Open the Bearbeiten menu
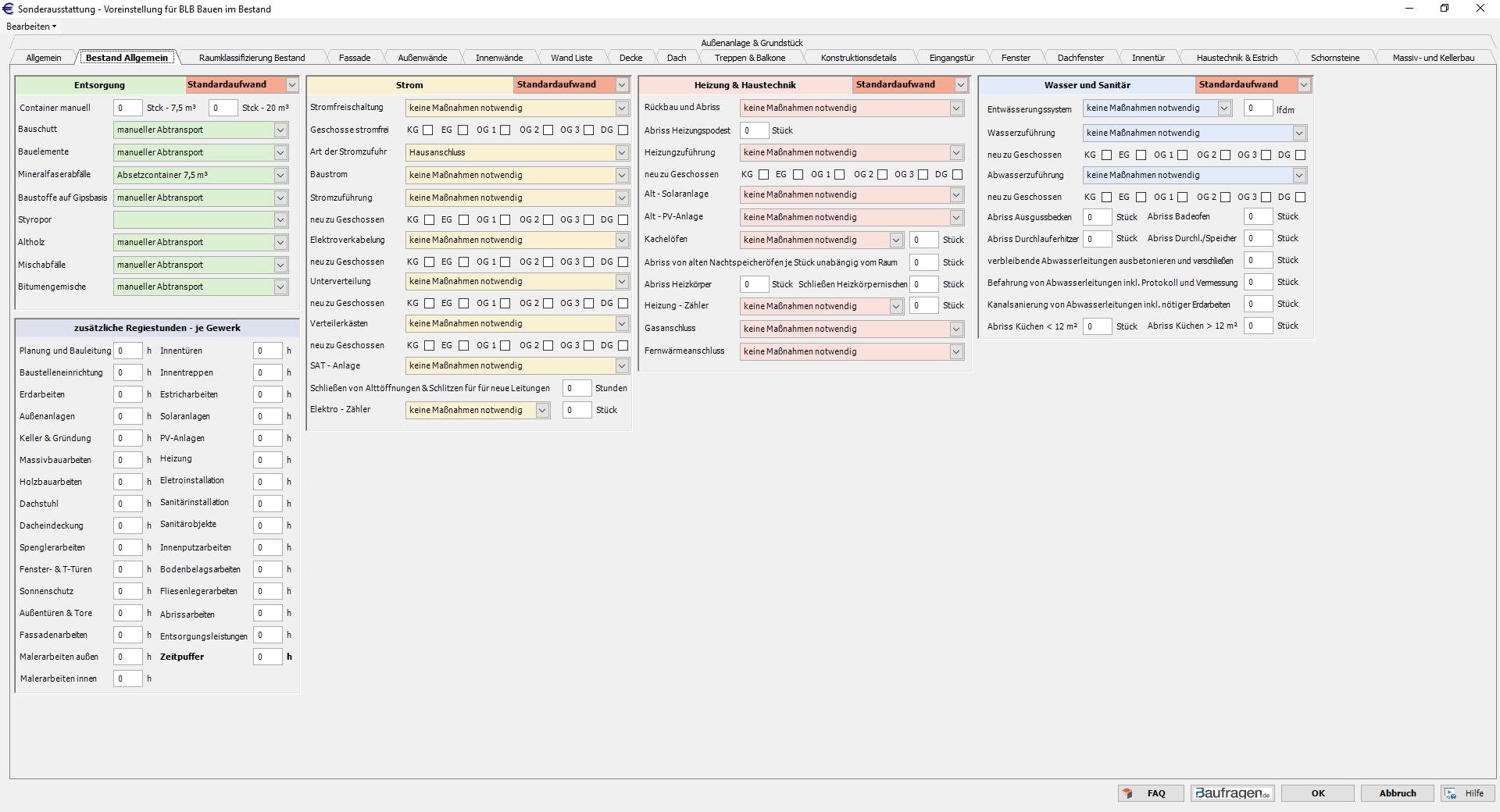1500x812 pixels. pyautogui.click(x=31, y=27)
